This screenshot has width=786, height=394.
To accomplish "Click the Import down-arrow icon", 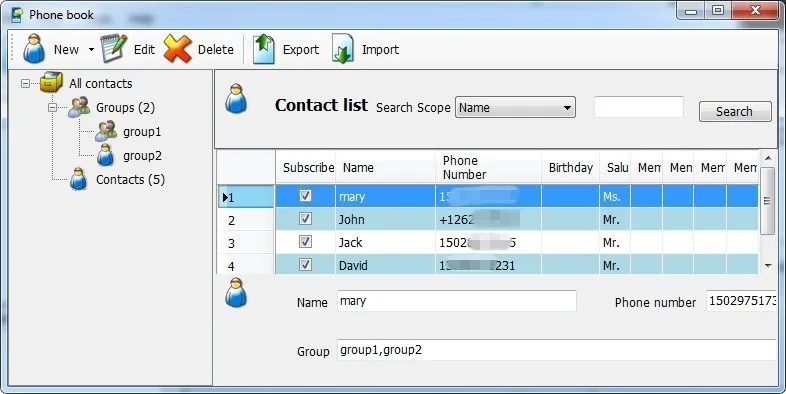I will click(x=343, y=49).
